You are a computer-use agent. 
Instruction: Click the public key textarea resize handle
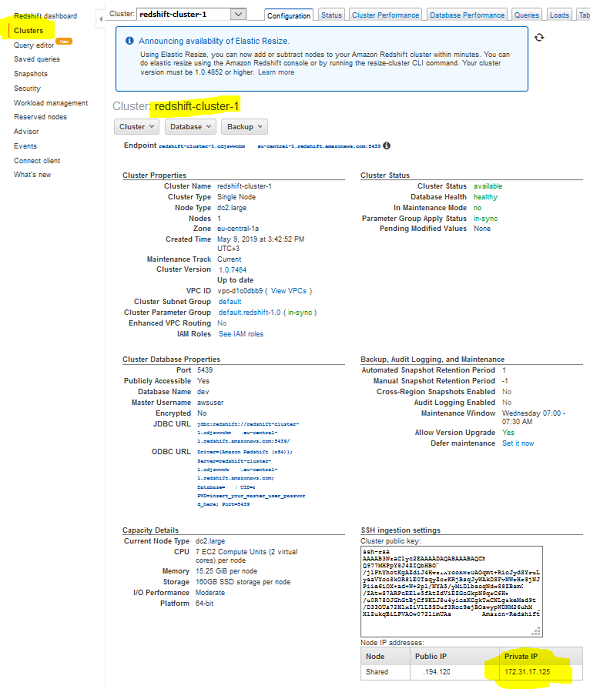tap(536, 631)
